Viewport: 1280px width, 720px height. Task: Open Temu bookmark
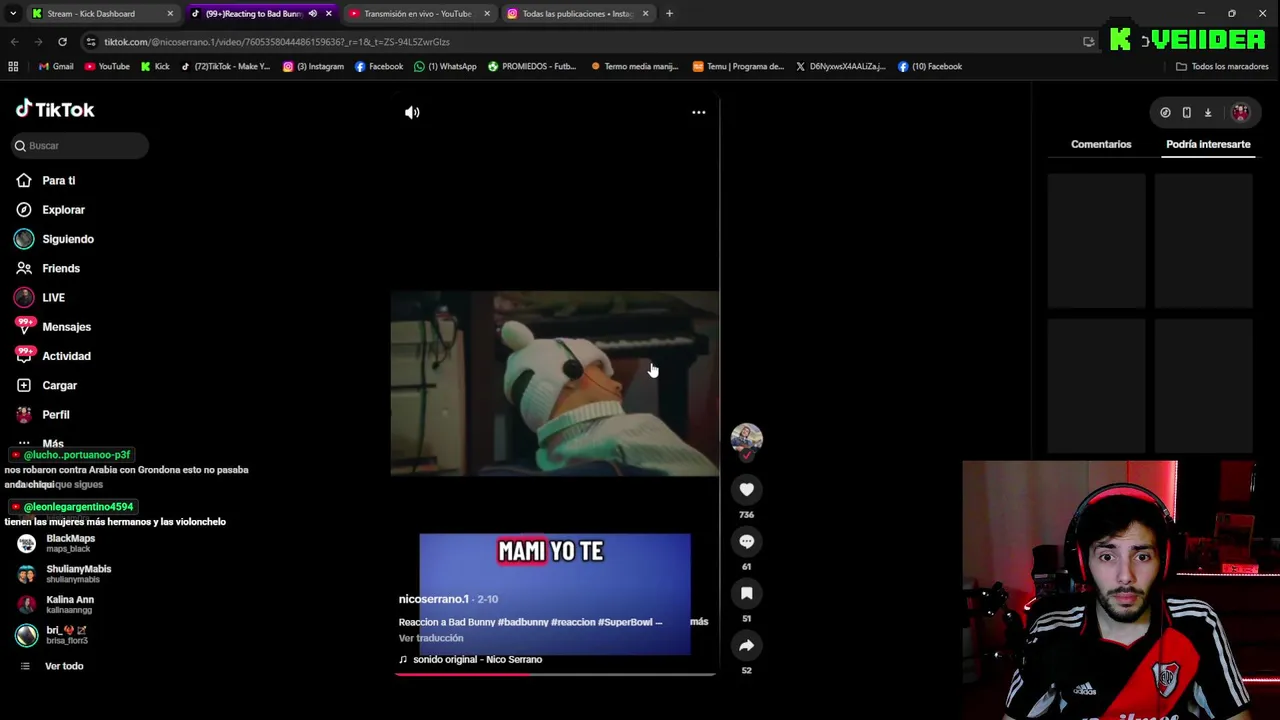(x=738, y=67)
